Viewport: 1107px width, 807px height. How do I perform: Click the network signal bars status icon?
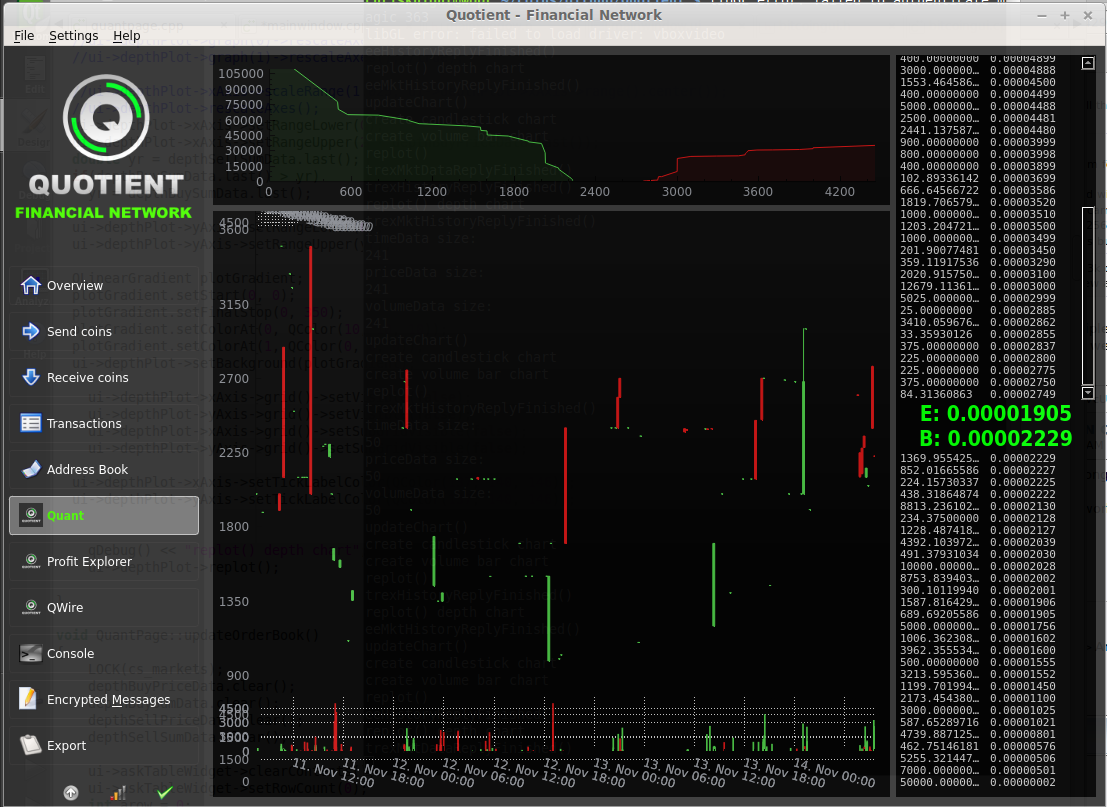tap(118, 793)
